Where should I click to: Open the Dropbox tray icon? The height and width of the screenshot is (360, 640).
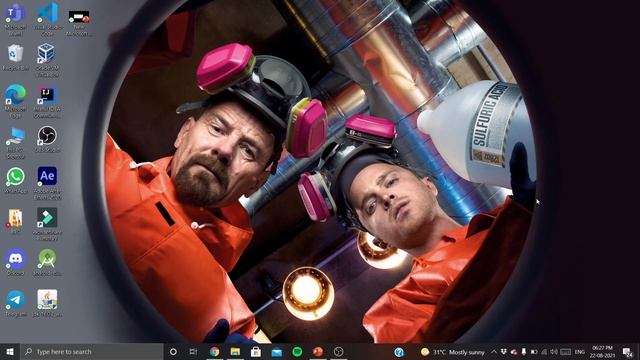[x=504, y=352]
